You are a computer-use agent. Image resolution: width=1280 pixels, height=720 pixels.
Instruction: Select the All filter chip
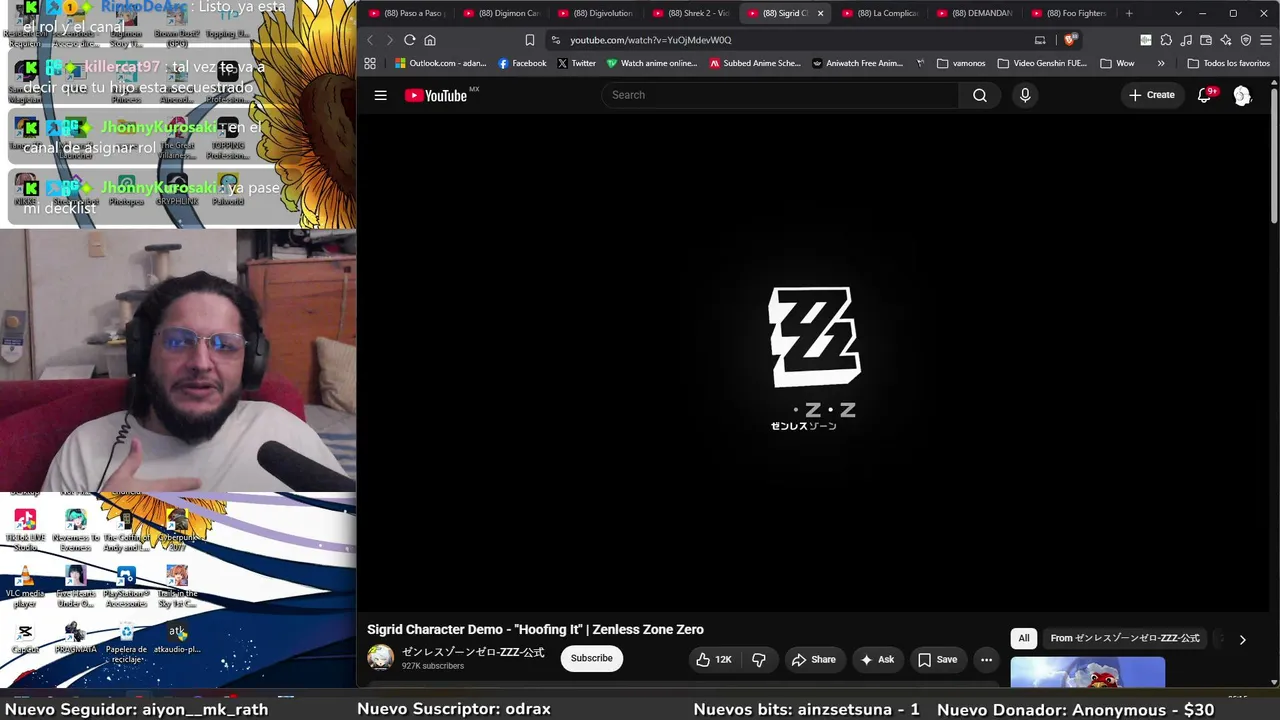[1023, 638]
